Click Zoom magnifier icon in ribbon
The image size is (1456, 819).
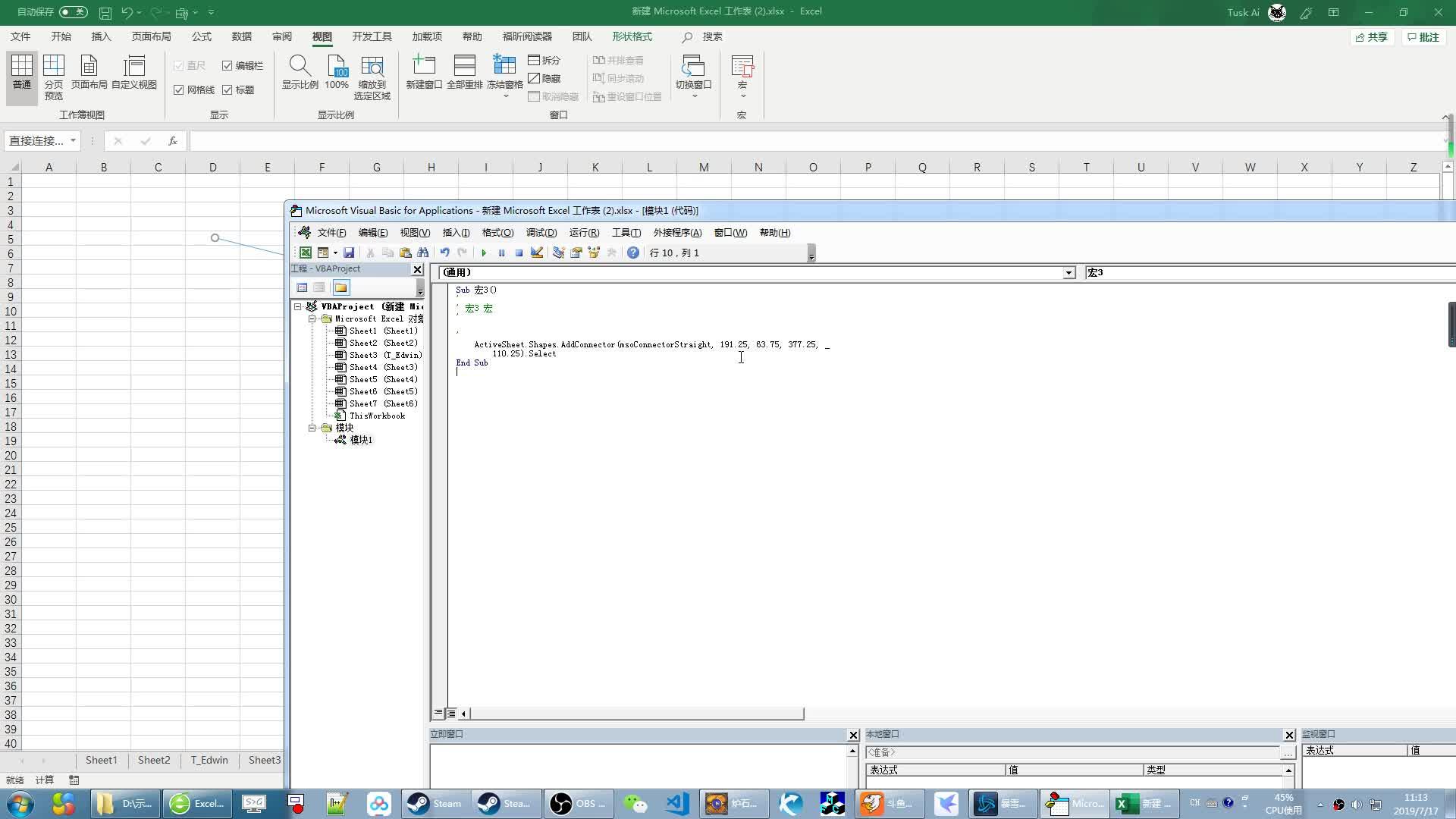(x=300, y=72)
